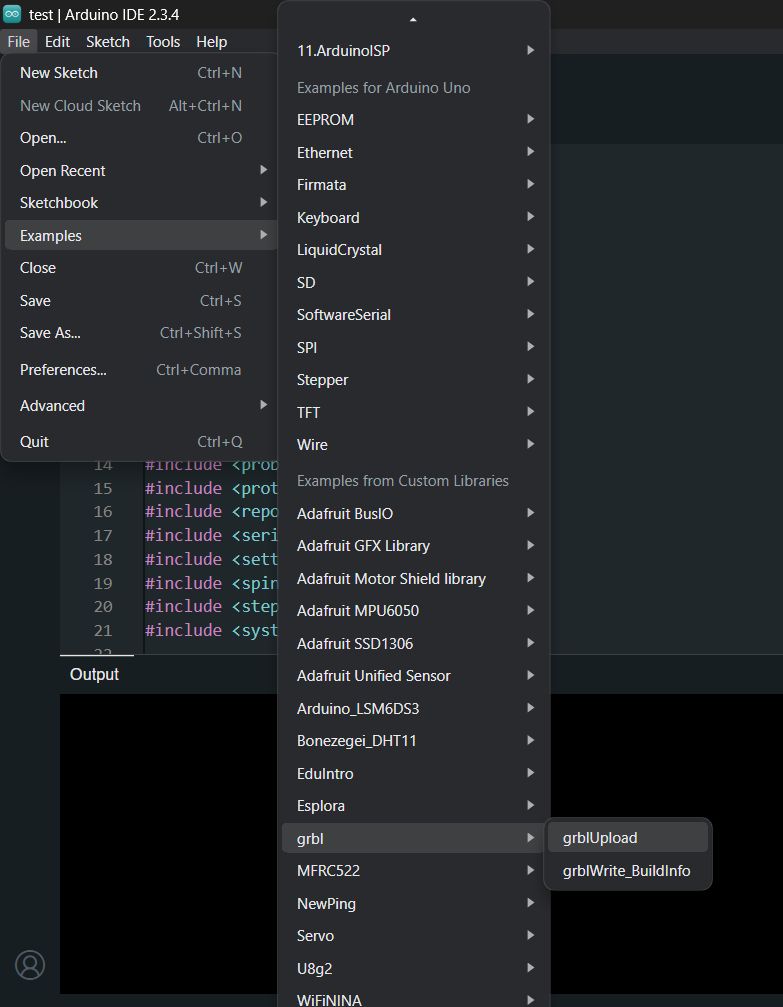Open the grblUpload example sketch
The height and width of the screenshot is (1007, 783).
tap(628, 837)
